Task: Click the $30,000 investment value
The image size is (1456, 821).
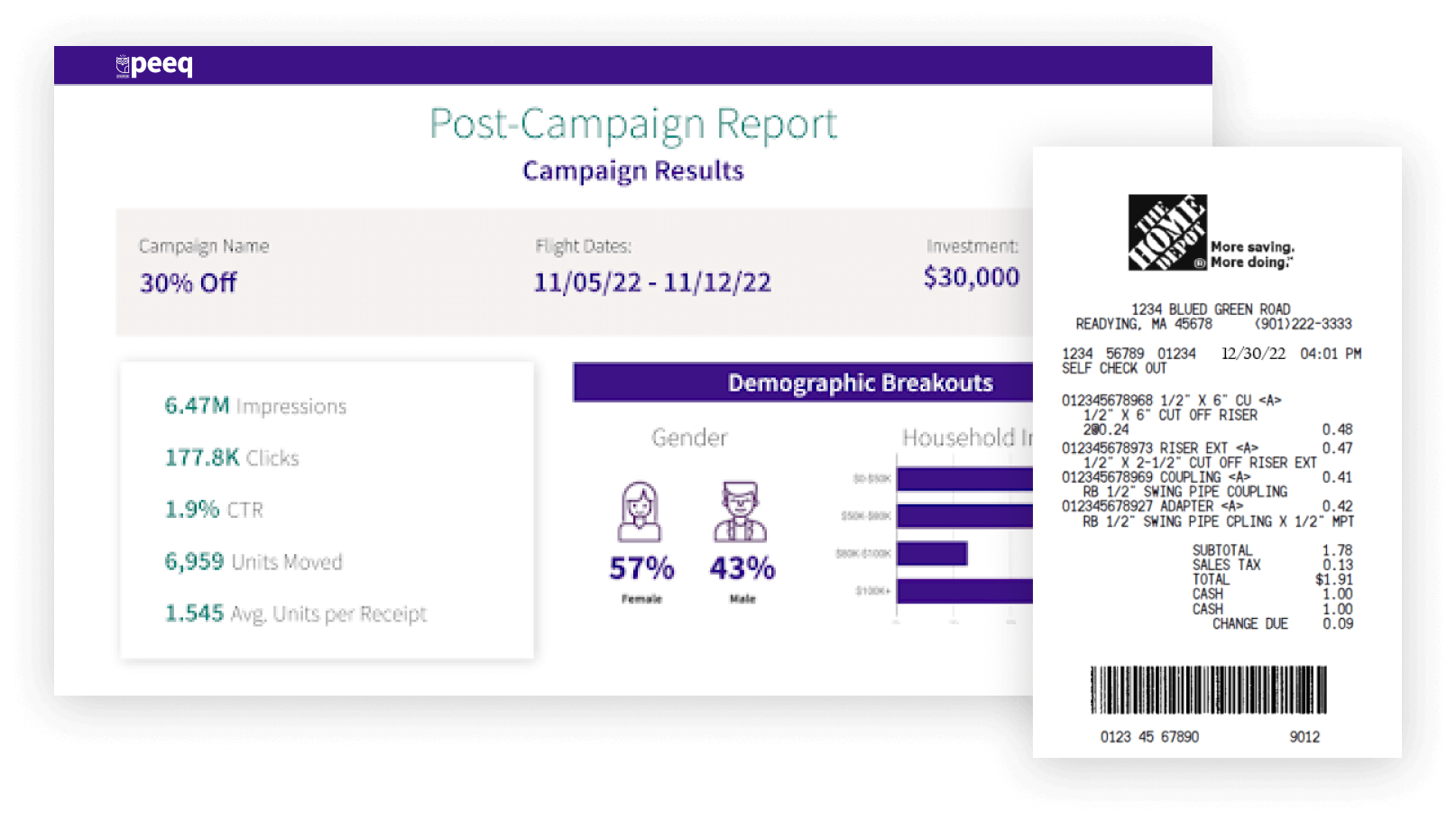Action: [x=971, y=277]
